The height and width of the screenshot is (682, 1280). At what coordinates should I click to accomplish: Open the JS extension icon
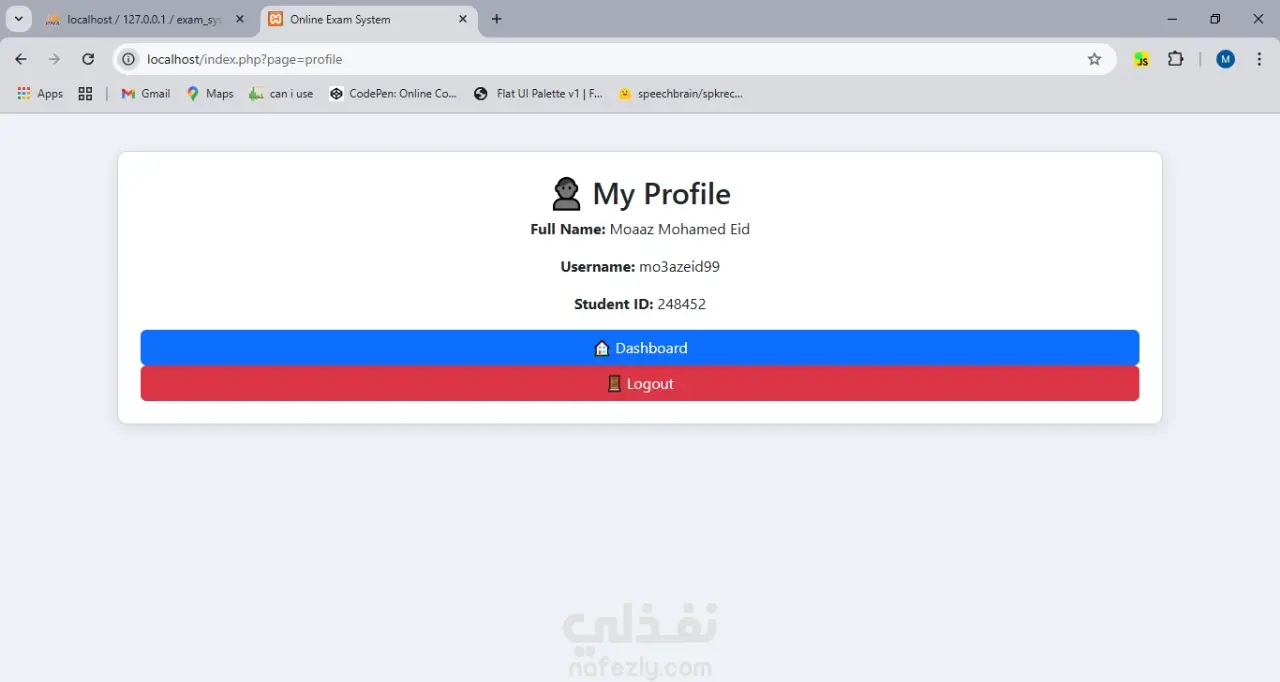(x=1141, y=59)
